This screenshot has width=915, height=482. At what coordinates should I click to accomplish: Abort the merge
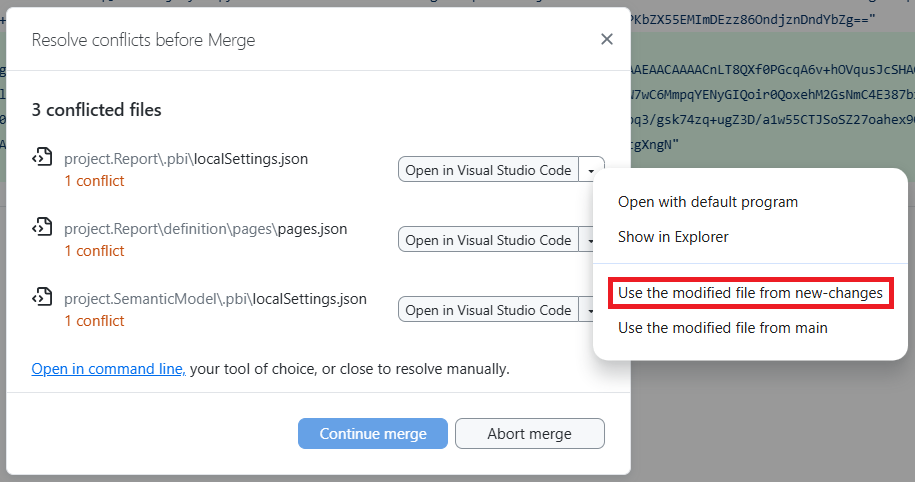(529, 434)
